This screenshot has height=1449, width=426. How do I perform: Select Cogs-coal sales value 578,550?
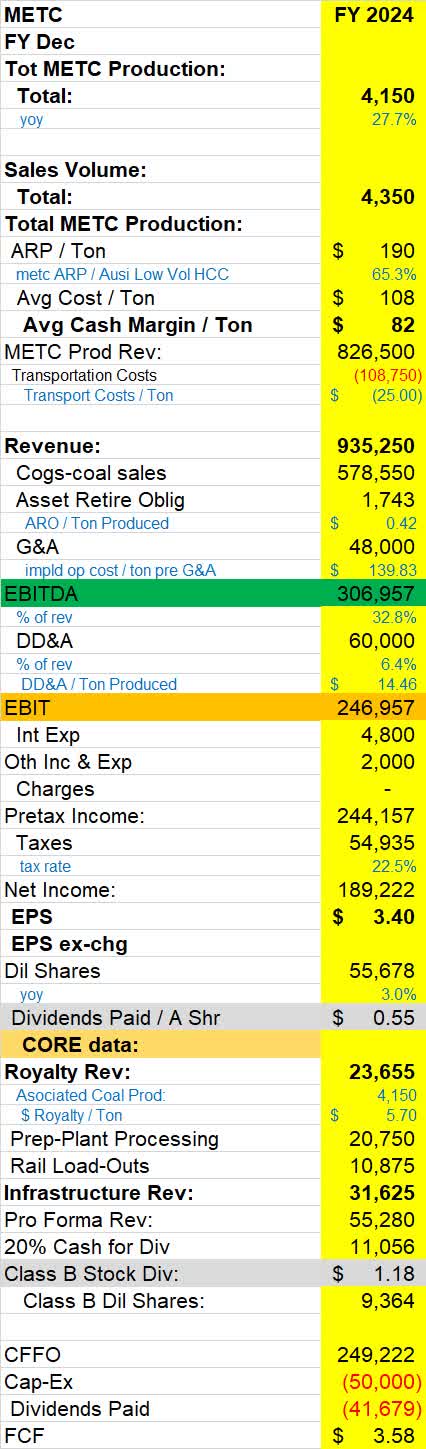click(x=374, y=473)
